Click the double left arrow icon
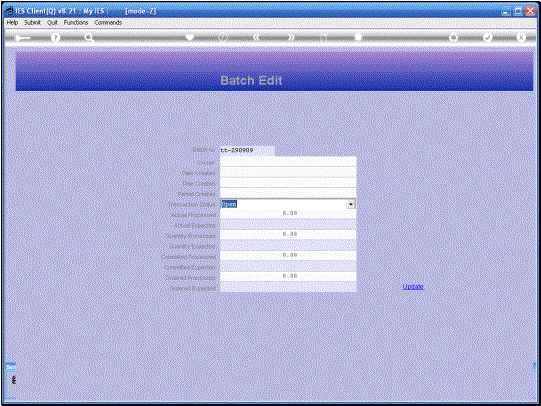The width and height of the screenshot is (541, 406). 256,37
